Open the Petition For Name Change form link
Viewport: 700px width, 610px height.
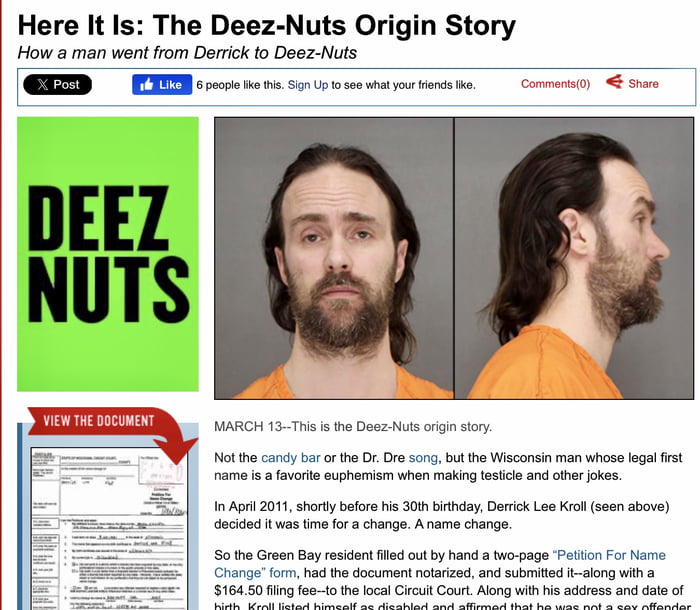pyautogui.click(x=440, y=564)
